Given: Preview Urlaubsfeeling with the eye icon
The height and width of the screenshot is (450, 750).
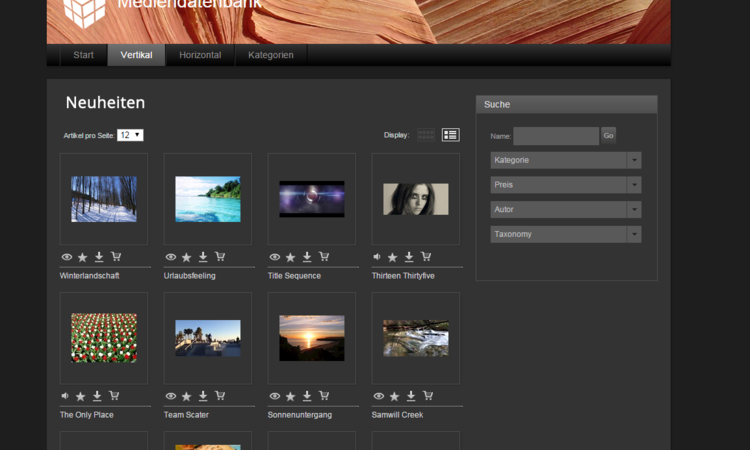Looking at the screenshot, I should [171, 257].
